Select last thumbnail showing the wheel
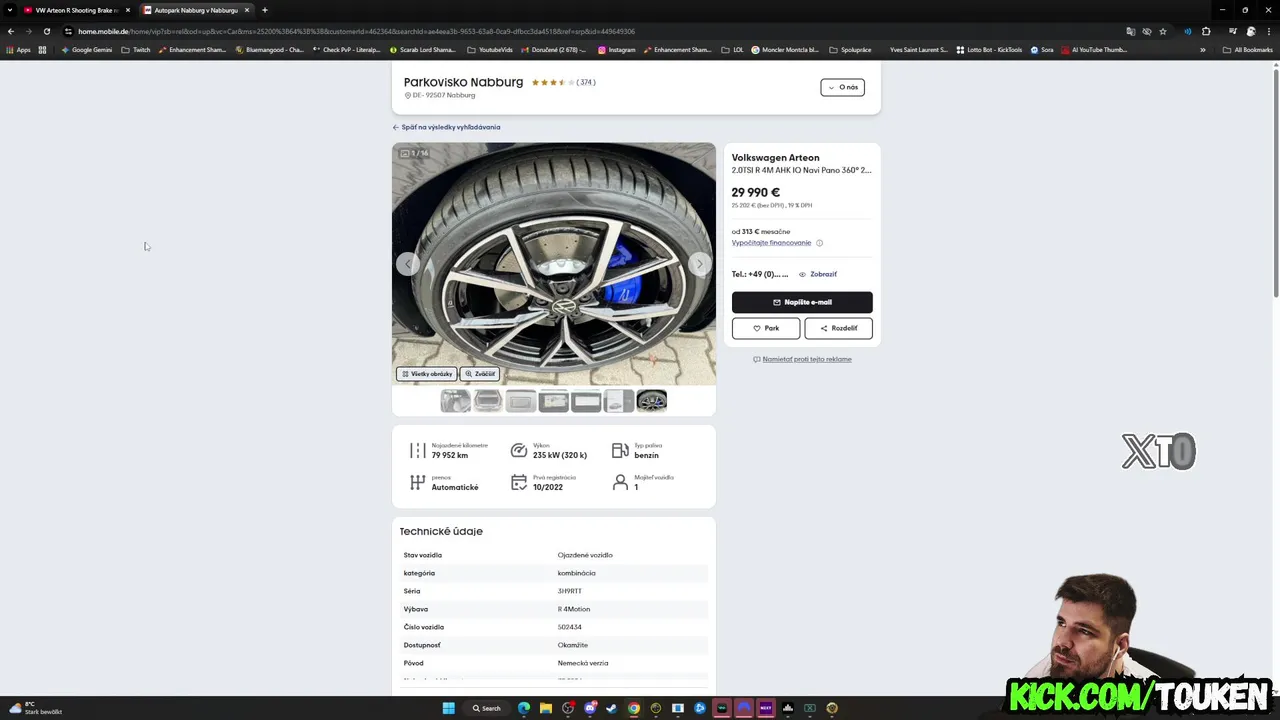This screenshot has width=1280, height=720. (x=652, y=401)
